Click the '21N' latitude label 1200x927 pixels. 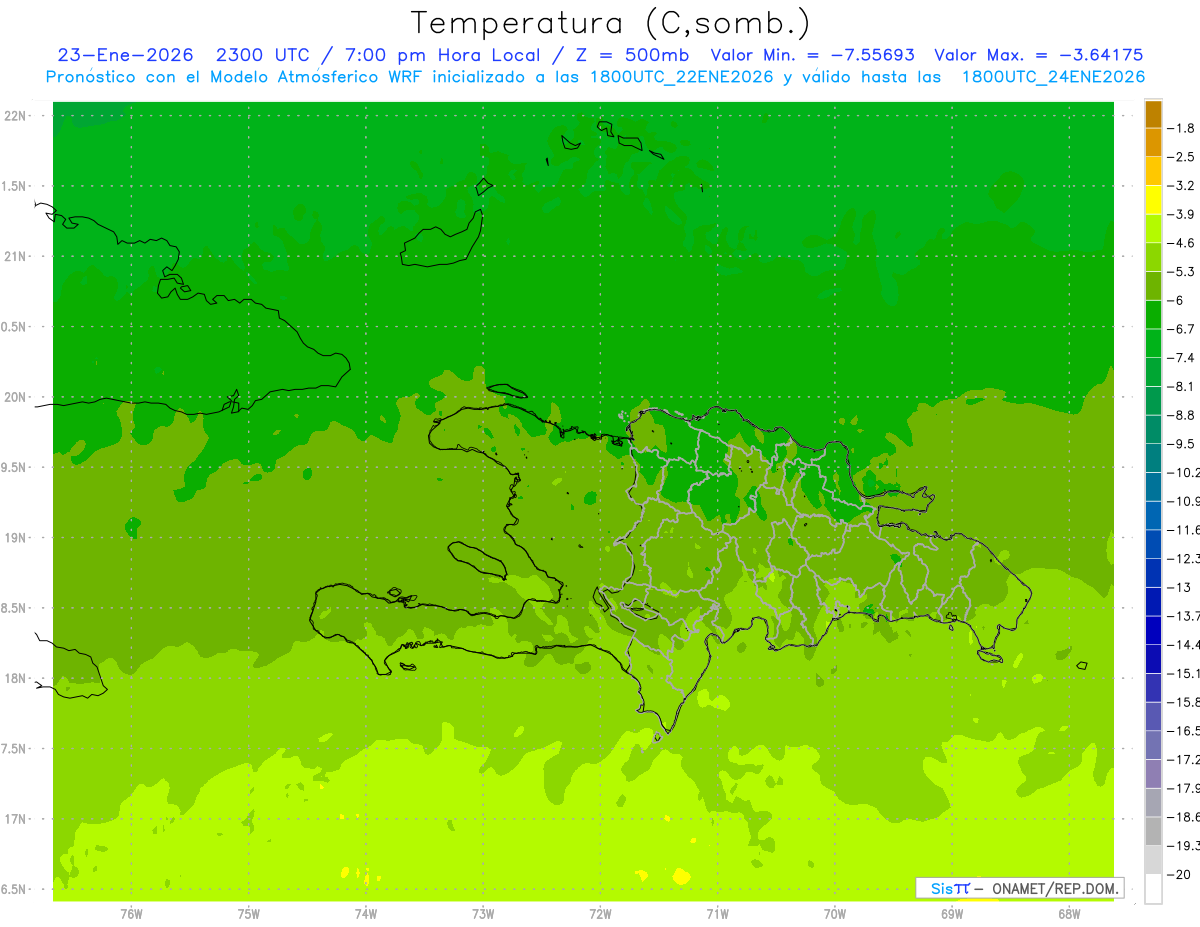click(x=14, y=257)
